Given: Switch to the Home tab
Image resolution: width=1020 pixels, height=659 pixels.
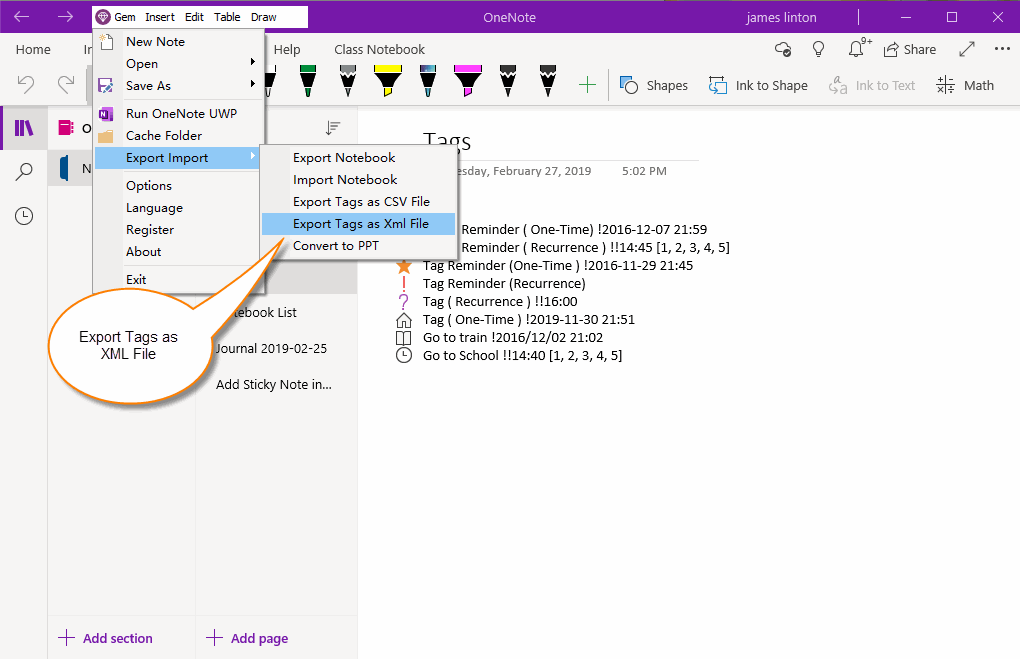Looking at the screenshot, I should [33, 50].
